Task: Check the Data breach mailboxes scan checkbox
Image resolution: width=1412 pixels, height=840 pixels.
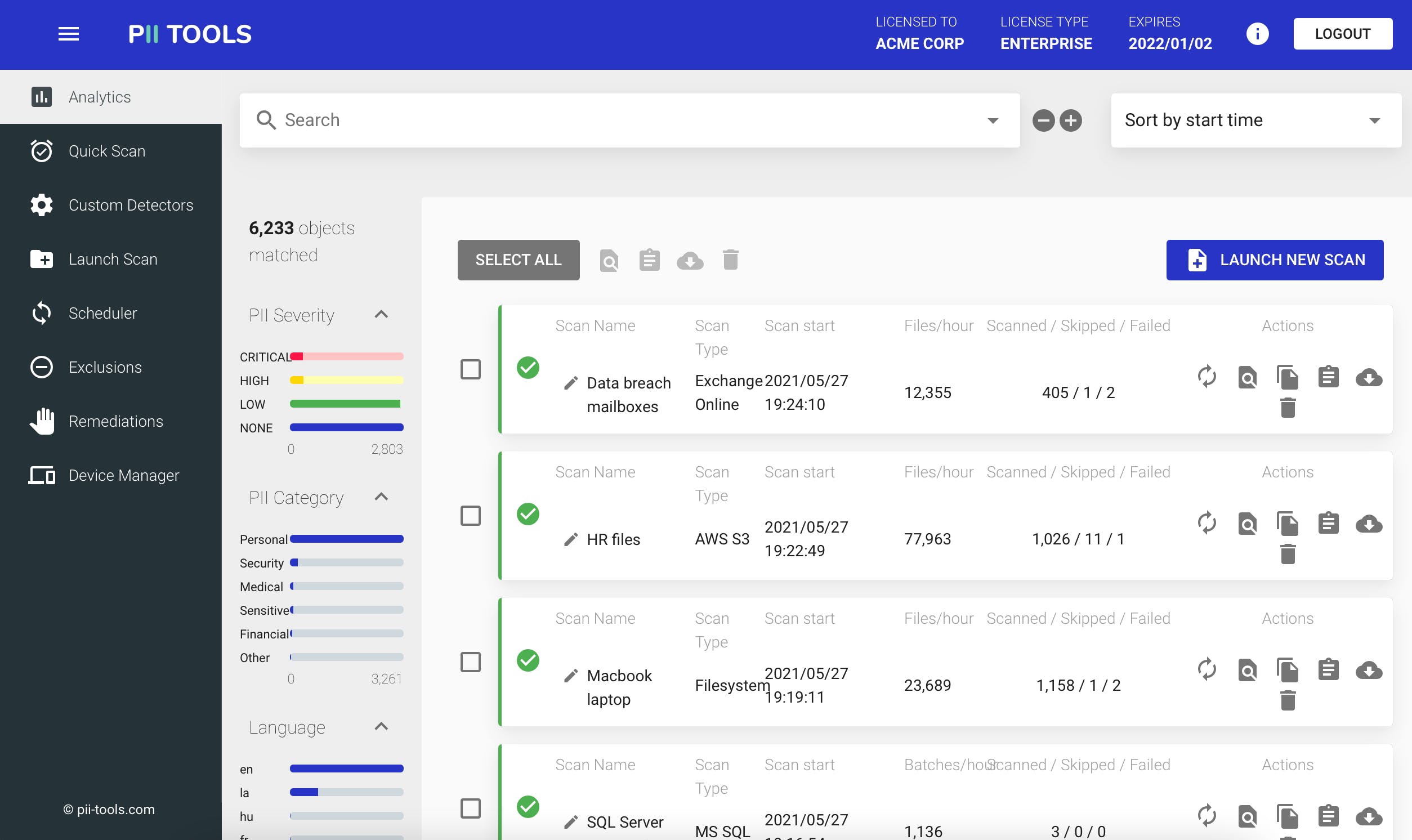Action: 470,370
